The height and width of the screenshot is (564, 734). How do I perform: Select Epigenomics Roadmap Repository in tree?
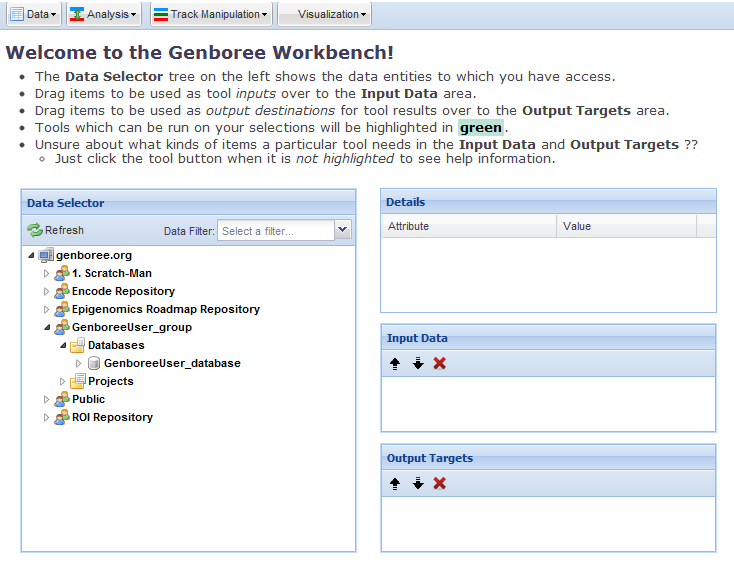[x=165, y=309]
